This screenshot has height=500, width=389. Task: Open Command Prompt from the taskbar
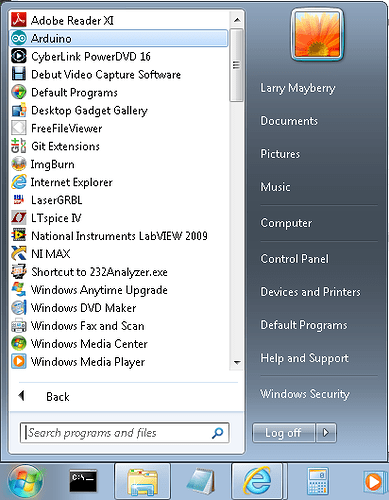(83, 481)
